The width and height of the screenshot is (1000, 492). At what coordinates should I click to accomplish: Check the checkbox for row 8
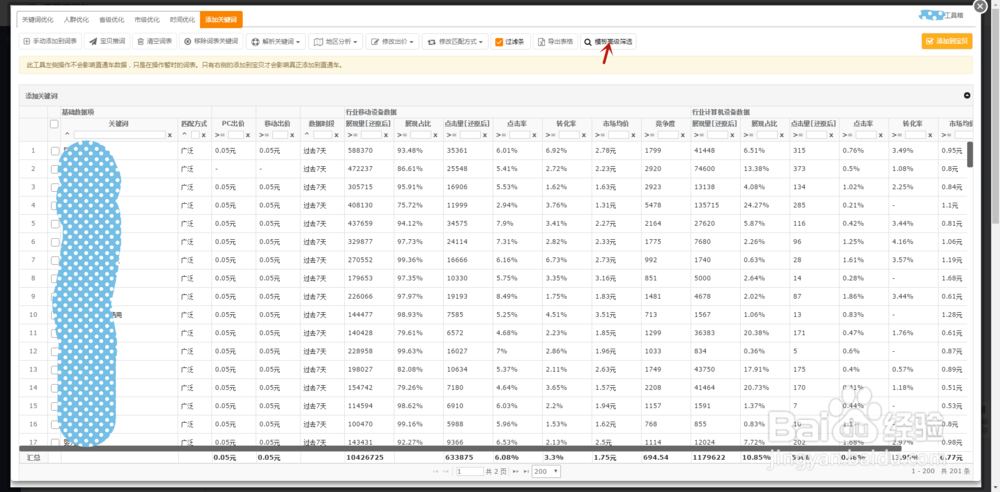click(x=55, y=278)
